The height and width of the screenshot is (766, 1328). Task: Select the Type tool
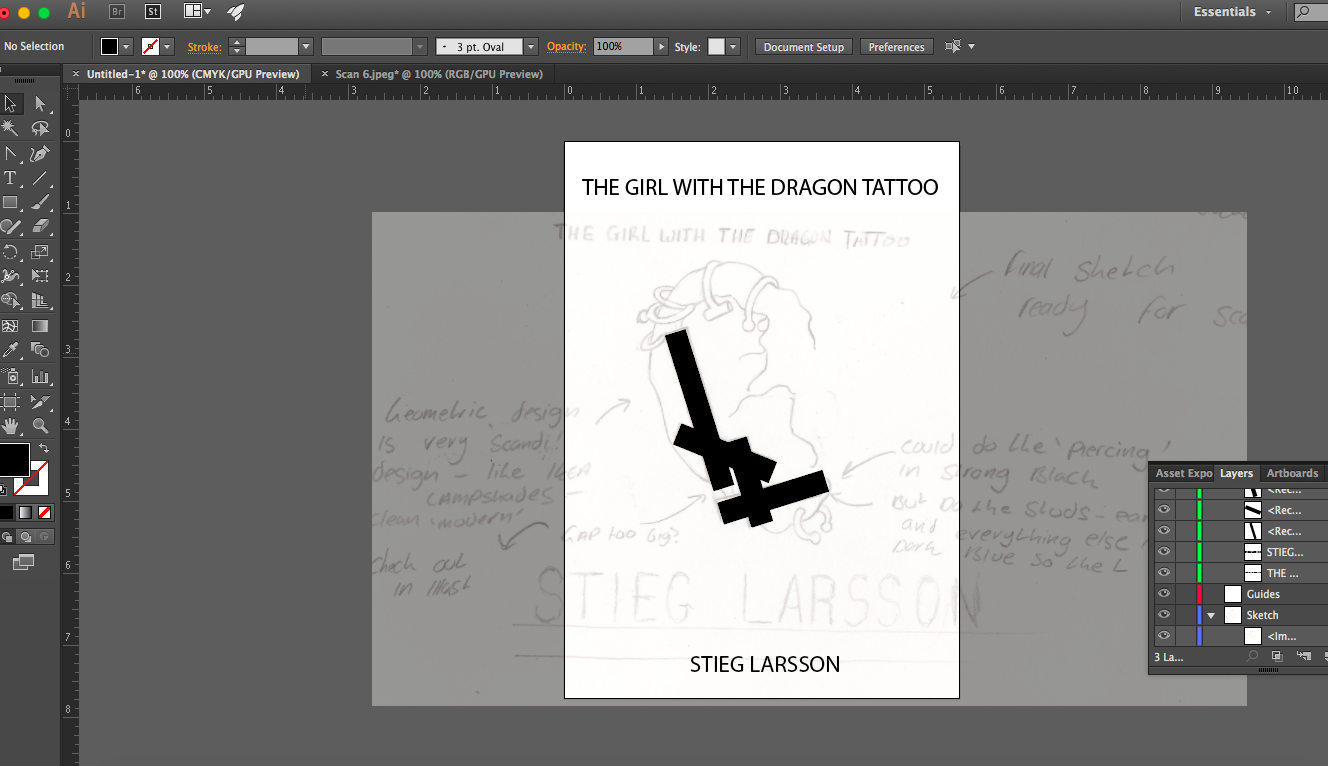click(x=11, y=179)
